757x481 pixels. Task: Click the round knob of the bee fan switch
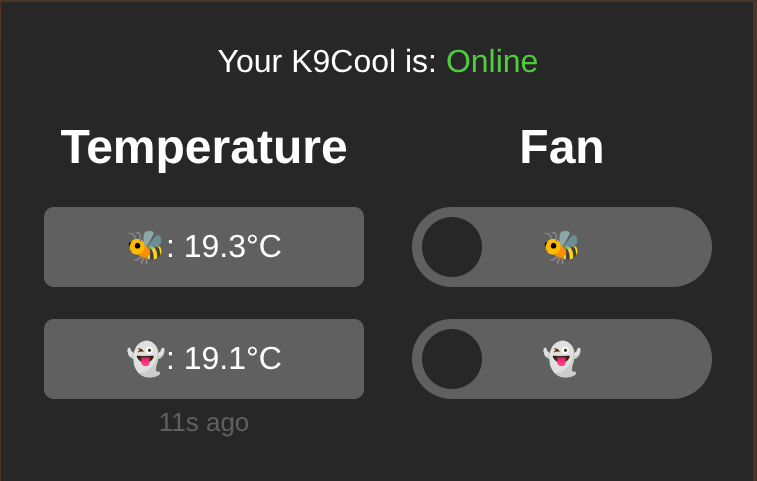tap(452, 247)
